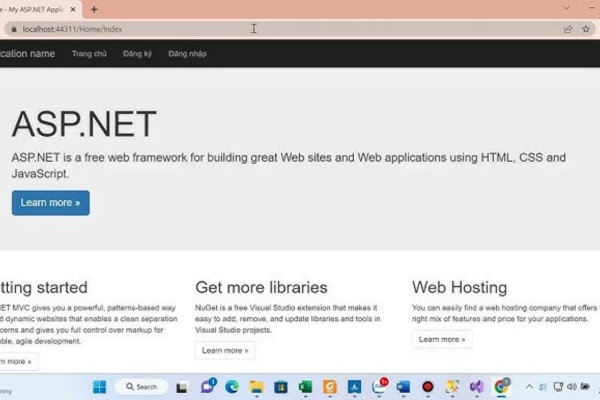Click Learn more under Getting started

(x=18, y=361)
